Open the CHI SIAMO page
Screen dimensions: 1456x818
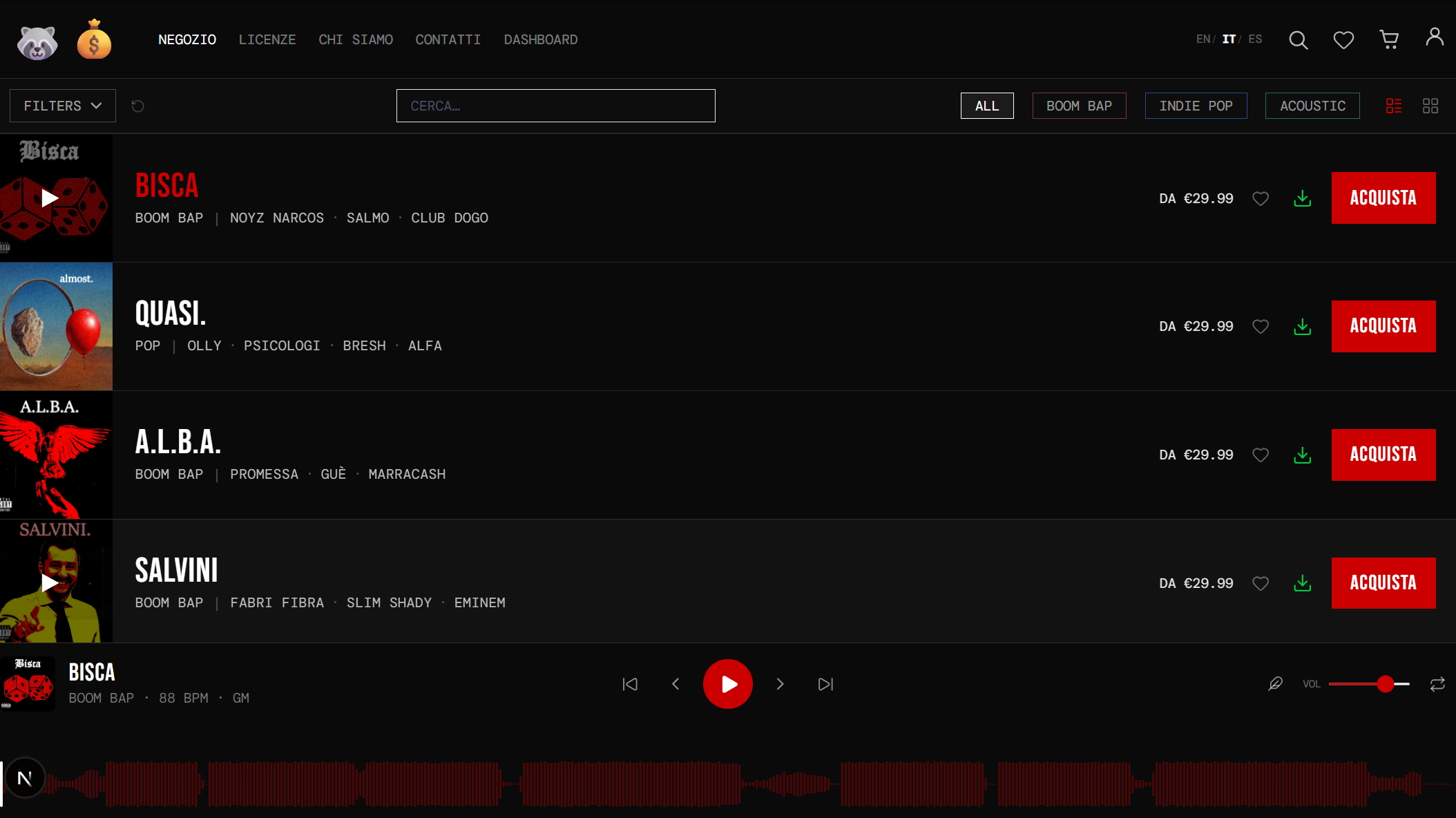(356, 39)
